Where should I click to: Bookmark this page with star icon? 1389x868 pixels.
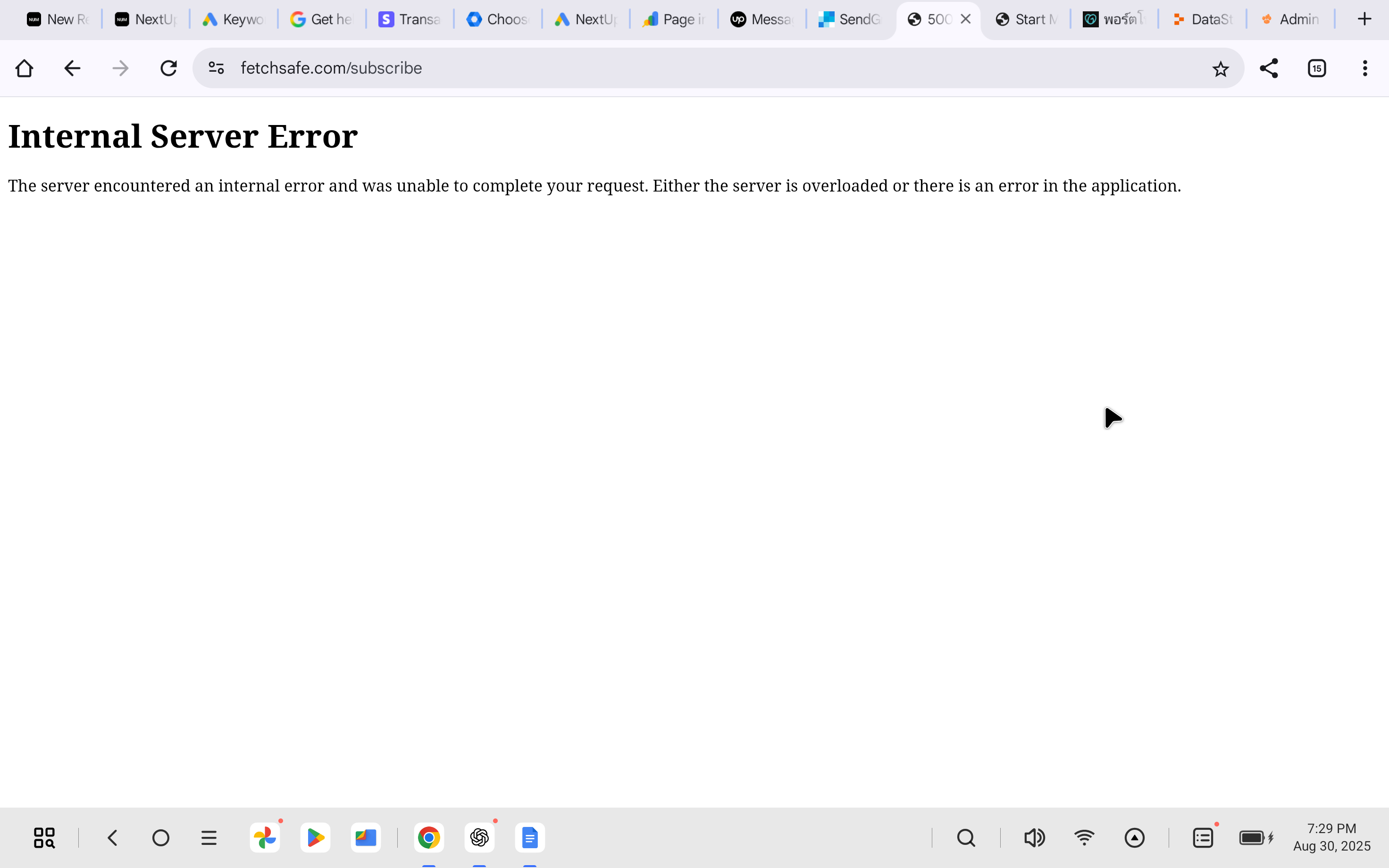pyautogui.click(x=1220, y=69)
